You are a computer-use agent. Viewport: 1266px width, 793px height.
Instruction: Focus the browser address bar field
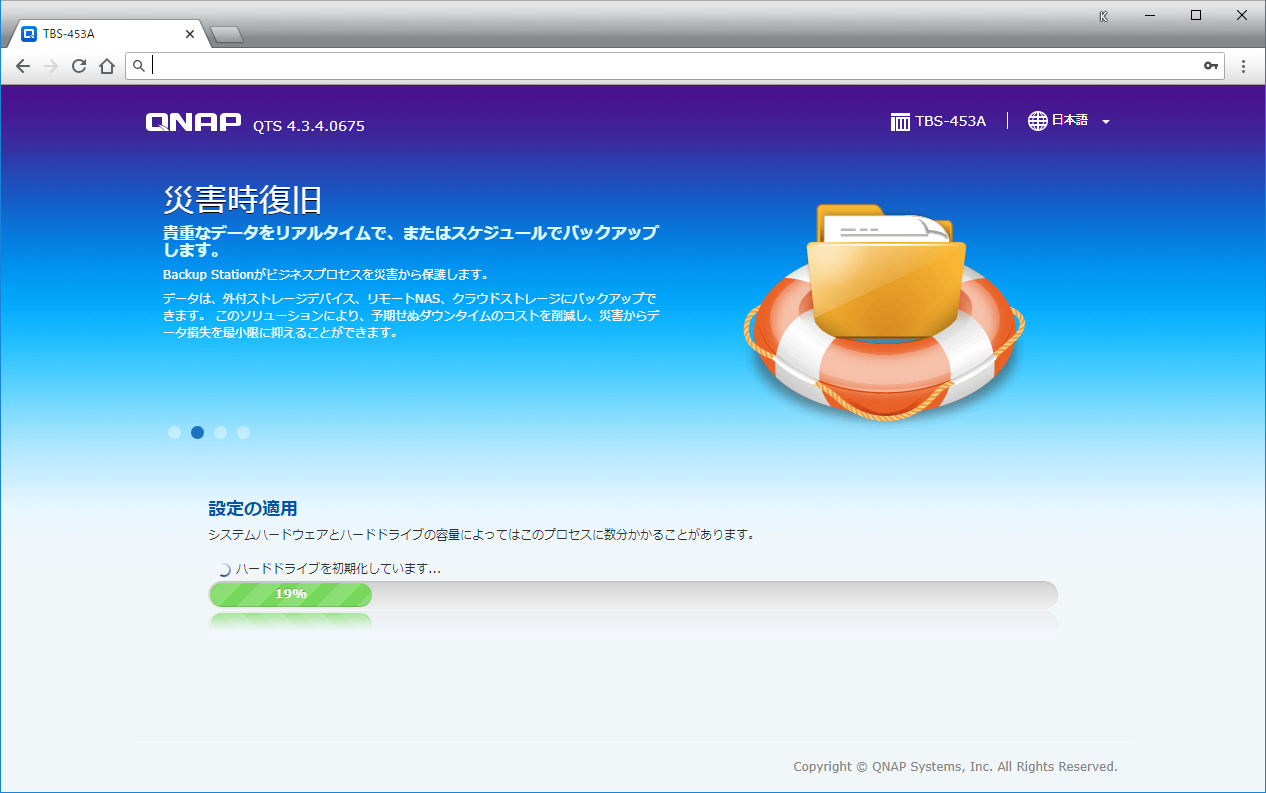tap(670, 66)
